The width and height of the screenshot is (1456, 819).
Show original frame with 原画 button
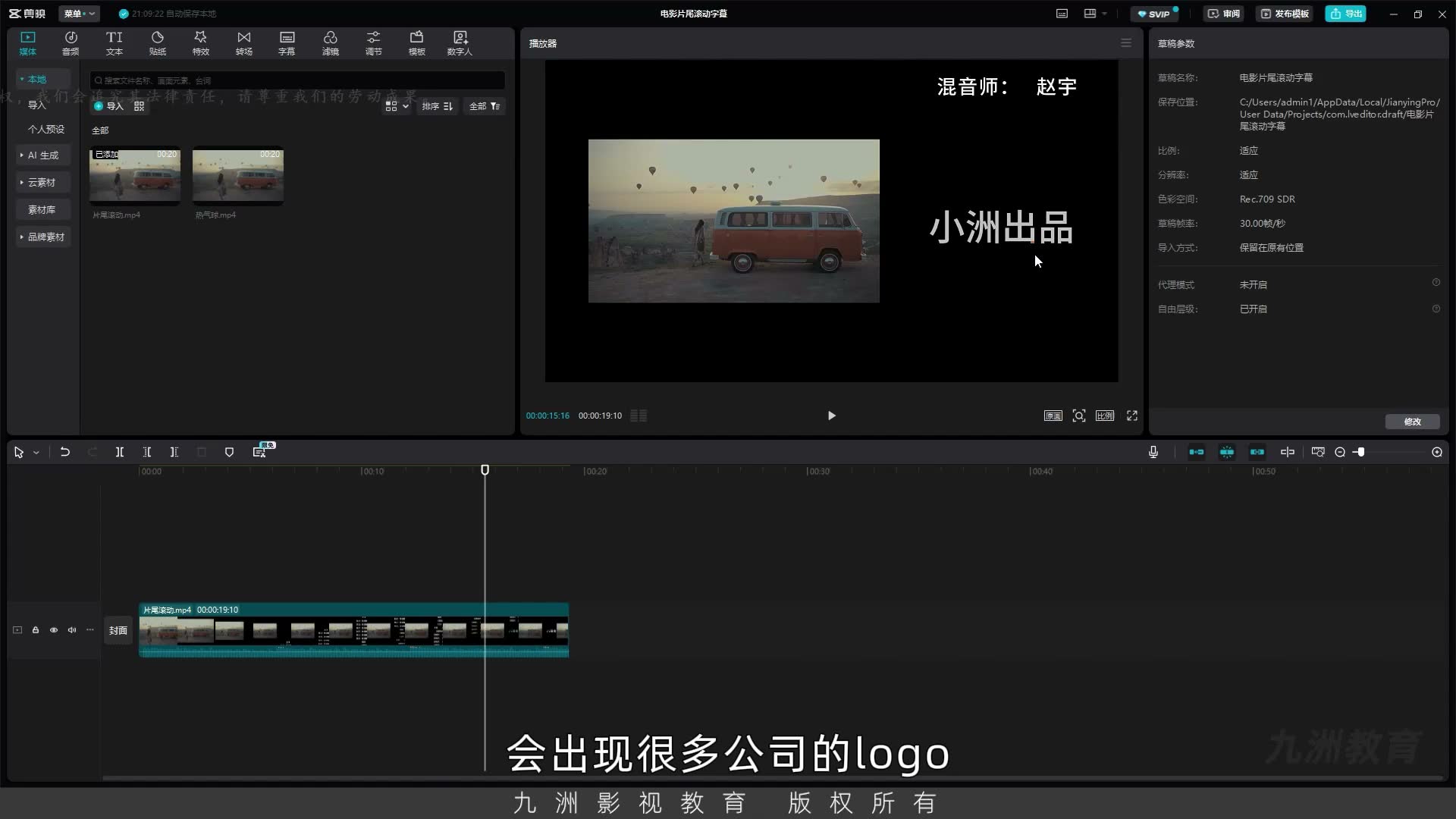click(1053, 416)
